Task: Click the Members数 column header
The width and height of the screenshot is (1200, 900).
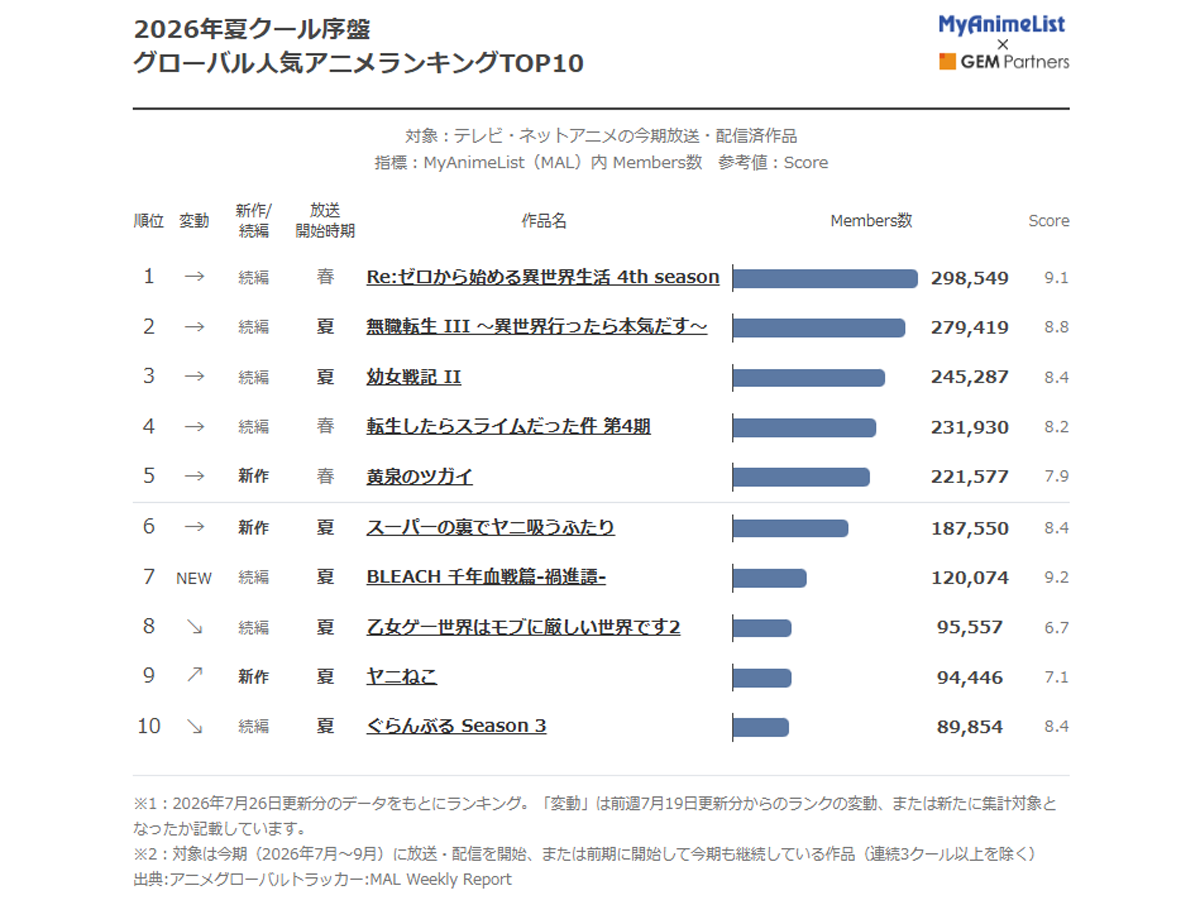Action: pyautogui.click(x=871, y=221)
